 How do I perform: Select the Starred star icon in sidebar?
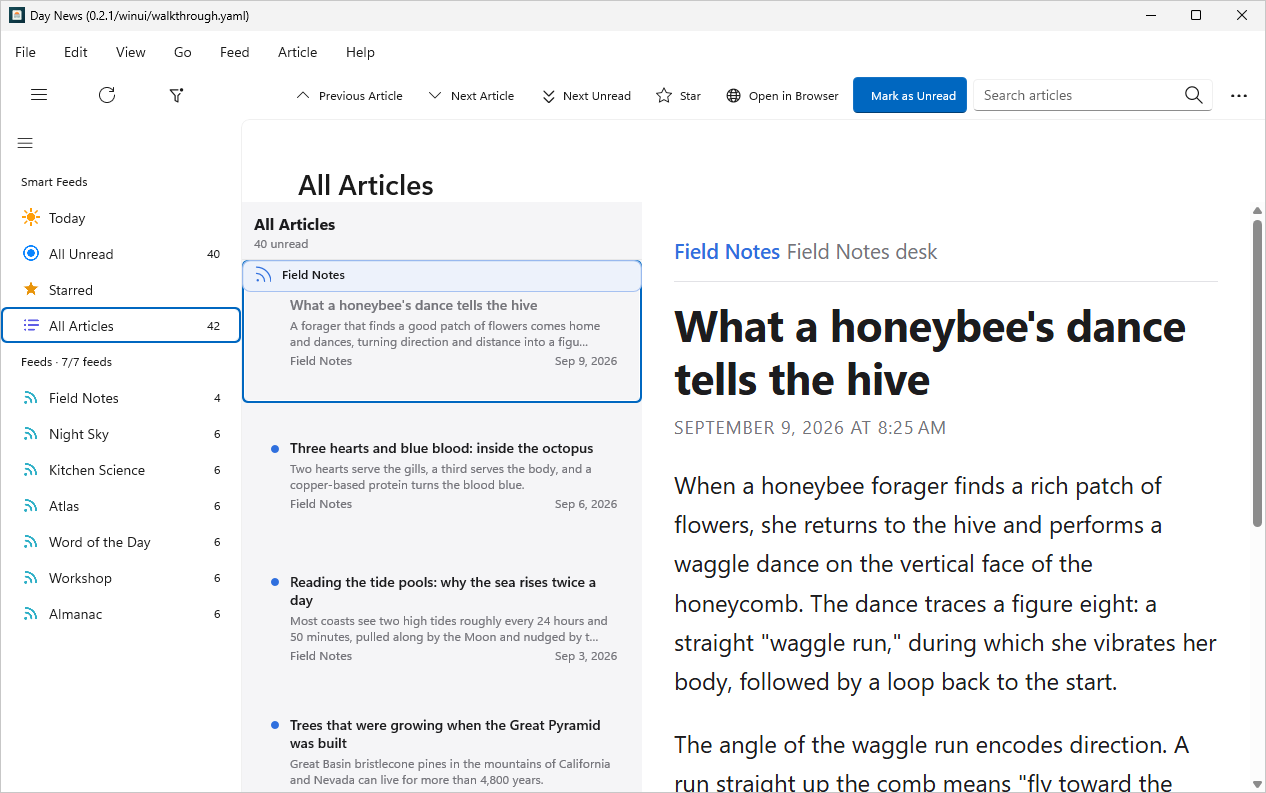[x=30, y=289]
